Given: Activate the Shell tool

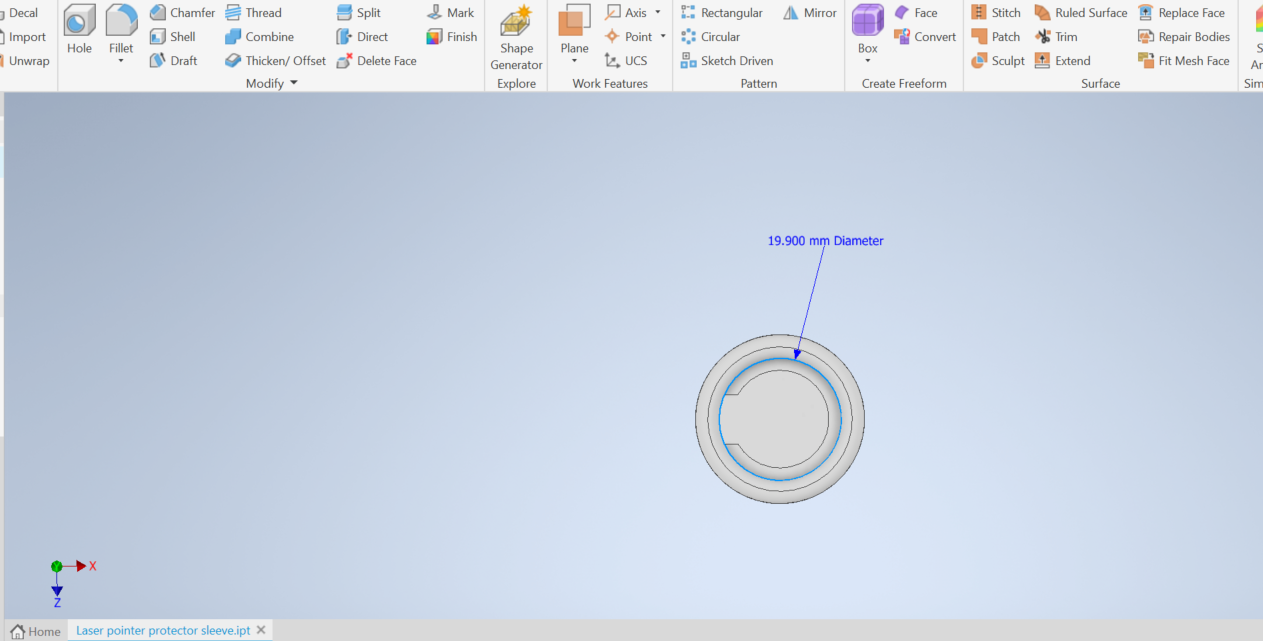Looking at the screenshot, I should [173, 37].
